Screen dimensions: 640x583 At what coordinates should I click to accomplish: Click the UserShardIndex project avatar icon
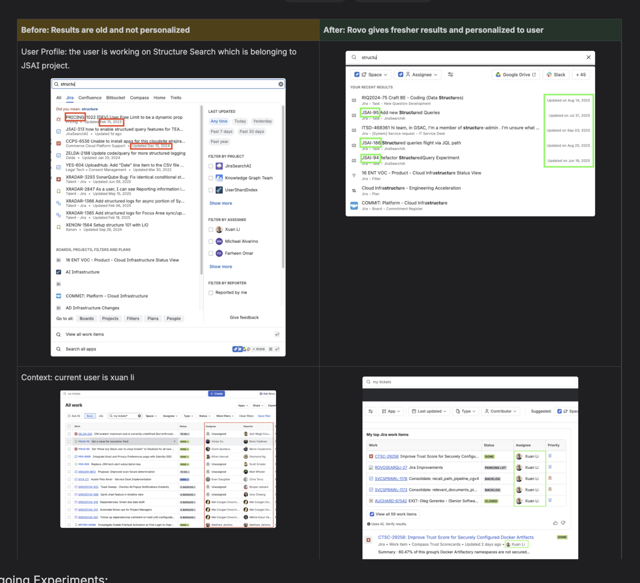coord(219,190)
